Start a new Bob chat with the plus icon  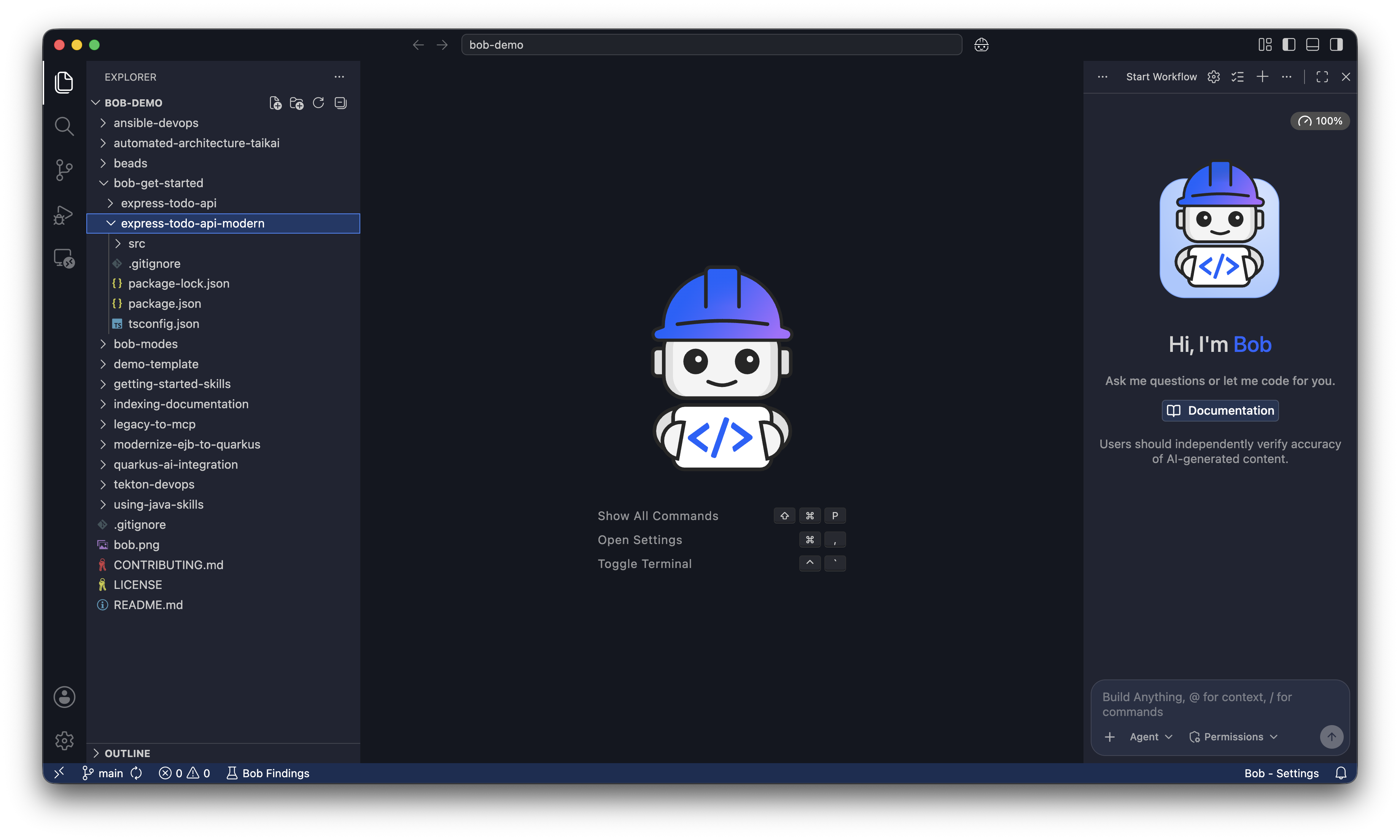coord(1262,77)
